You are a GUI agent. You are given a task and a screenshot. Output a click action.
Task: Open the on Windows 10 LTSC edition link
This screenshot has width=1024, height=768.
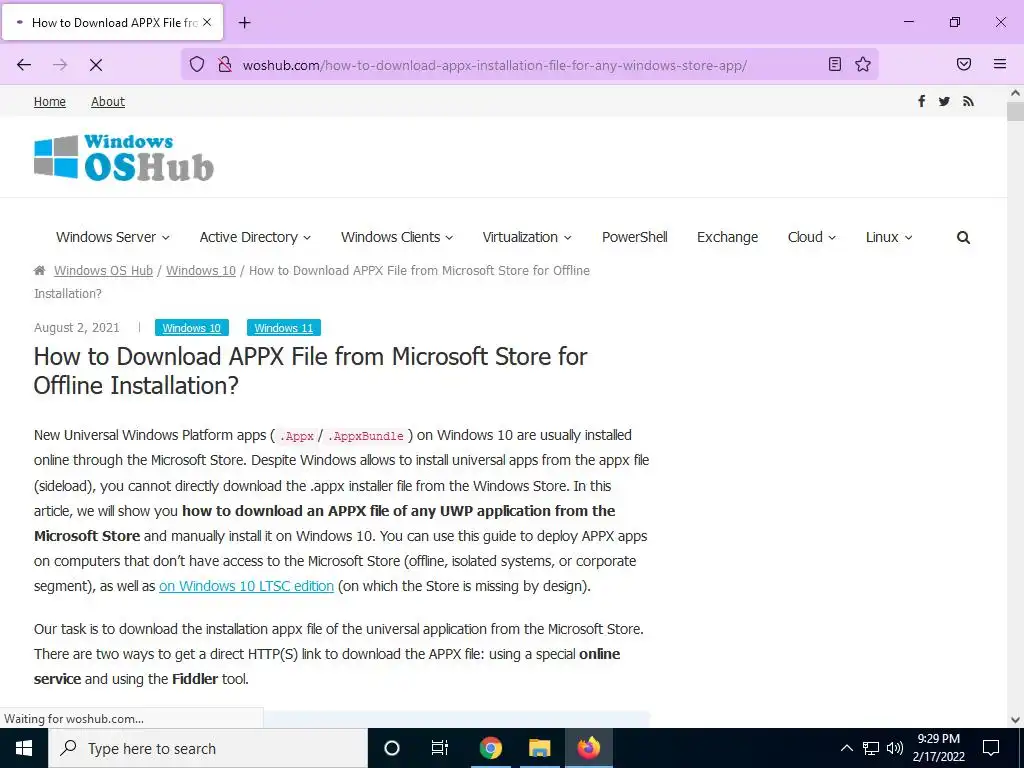[x=246, y=586]
